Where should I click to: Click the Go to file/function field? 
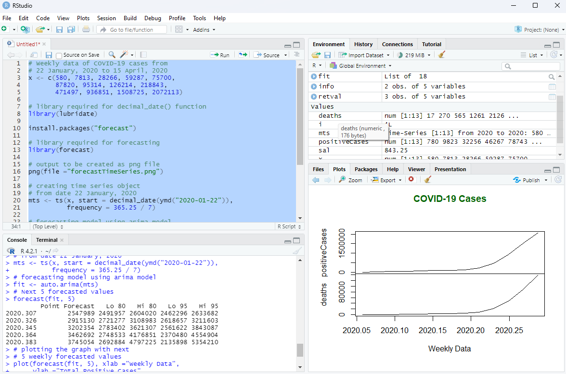point(132,30)
